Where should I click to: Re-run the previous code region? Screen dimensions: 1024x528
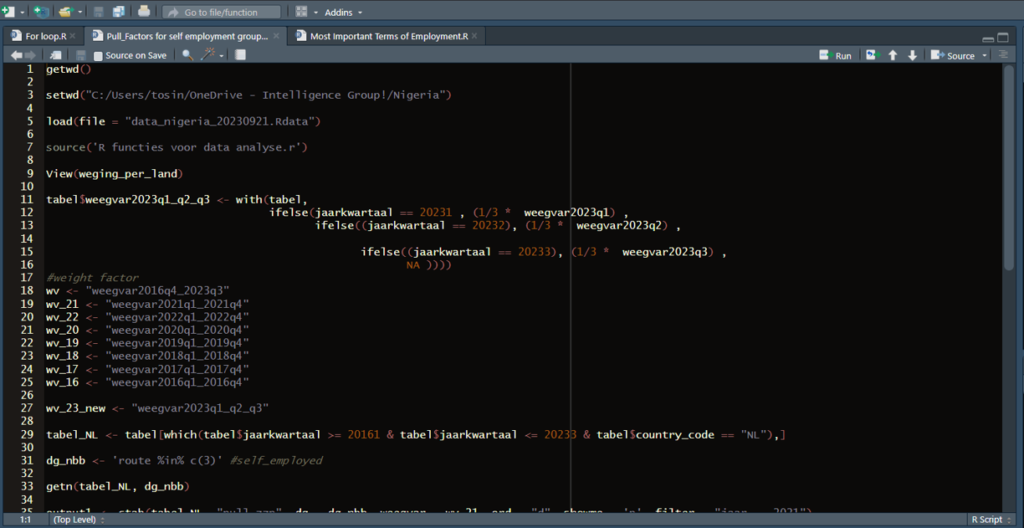coord(871,56)
